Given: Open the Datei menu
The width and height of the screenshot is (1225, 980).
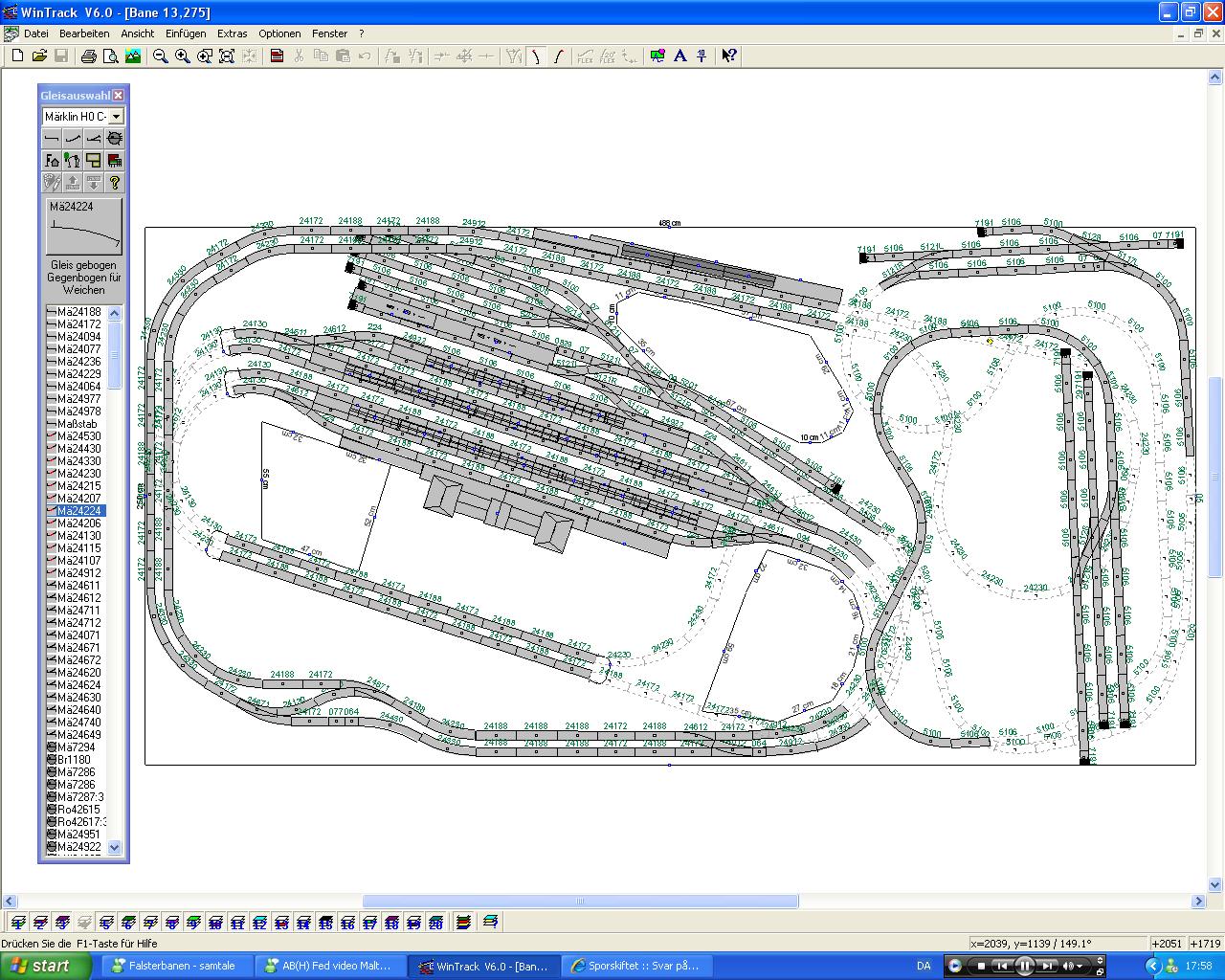Looking at the screenshot, I should tap(35, 33).
